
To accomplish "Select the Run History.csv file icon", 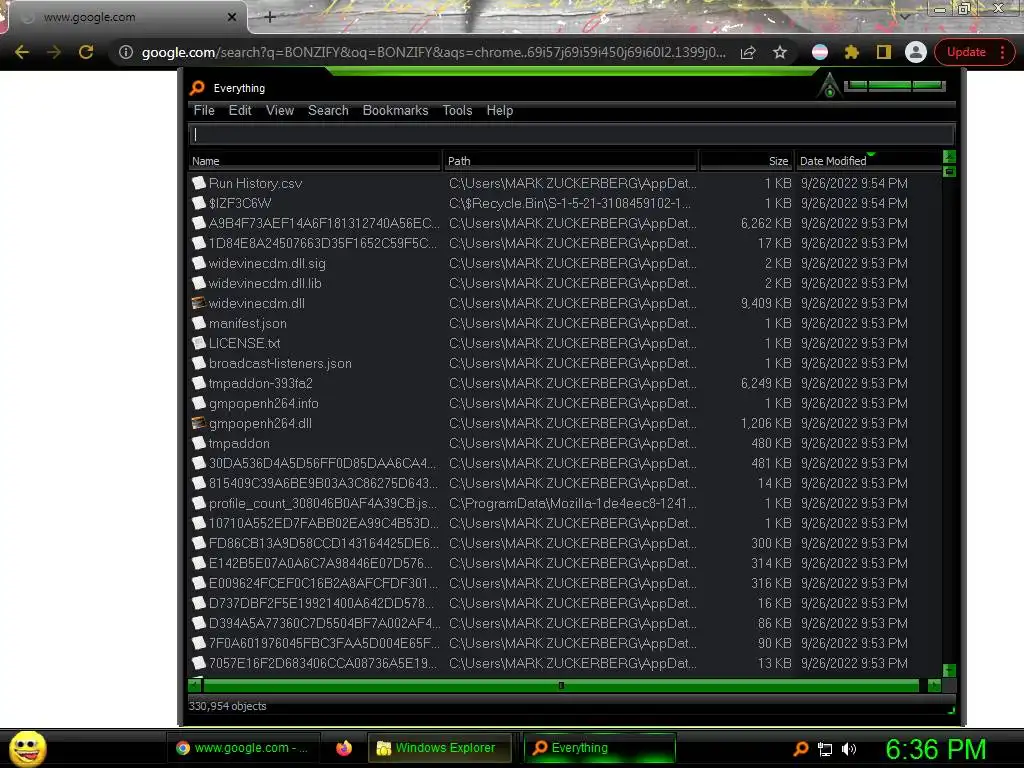I will tap(199, 183).
